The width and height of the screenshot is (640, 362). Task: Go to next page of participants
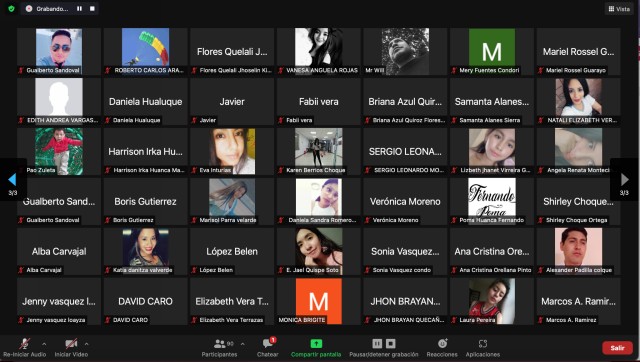[624, 179]
